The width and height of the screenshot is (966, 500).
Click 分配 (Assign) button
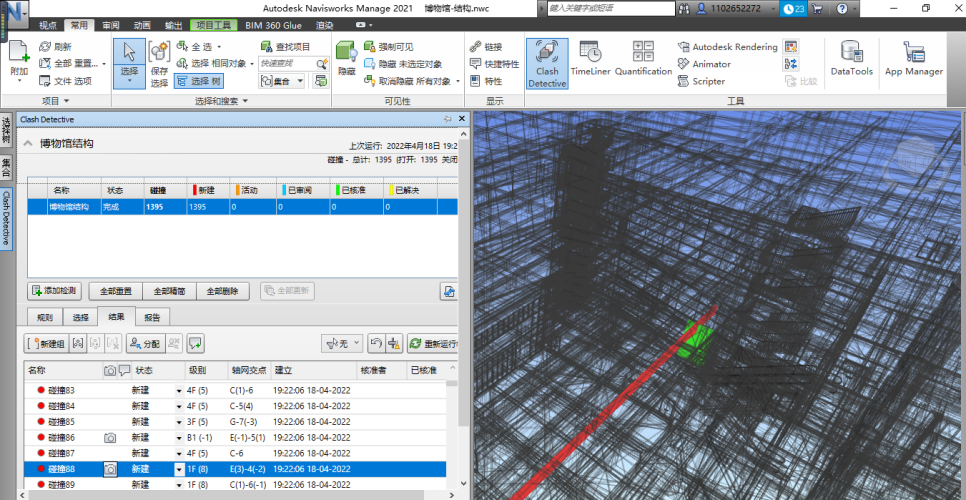pyautogui.click(x=146, y=344)
